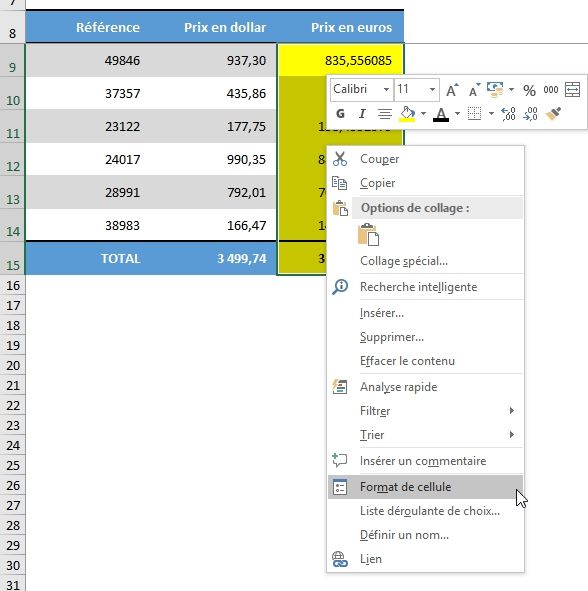Click the Prix en dollar header cell
This screenshot has height=591, width=588.
[x=214, y=27]
